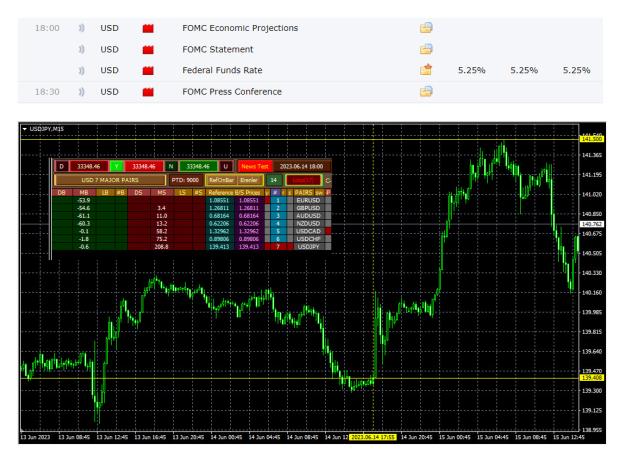The height and width of the screenshot is (463, 625).
Task: Click the 206.8 MS value for USDJPY
Action: (161, 247)
